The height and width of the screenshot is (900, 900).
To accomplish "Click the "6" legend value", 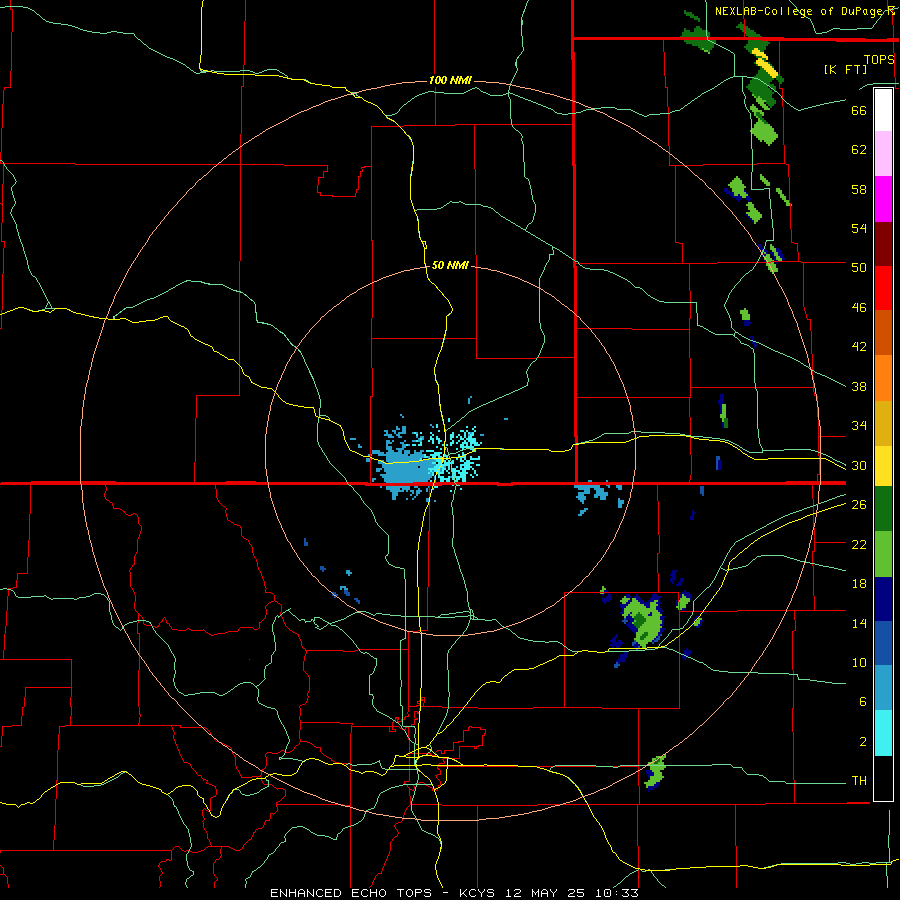I will pyautogui.click(x=863, y=701).
